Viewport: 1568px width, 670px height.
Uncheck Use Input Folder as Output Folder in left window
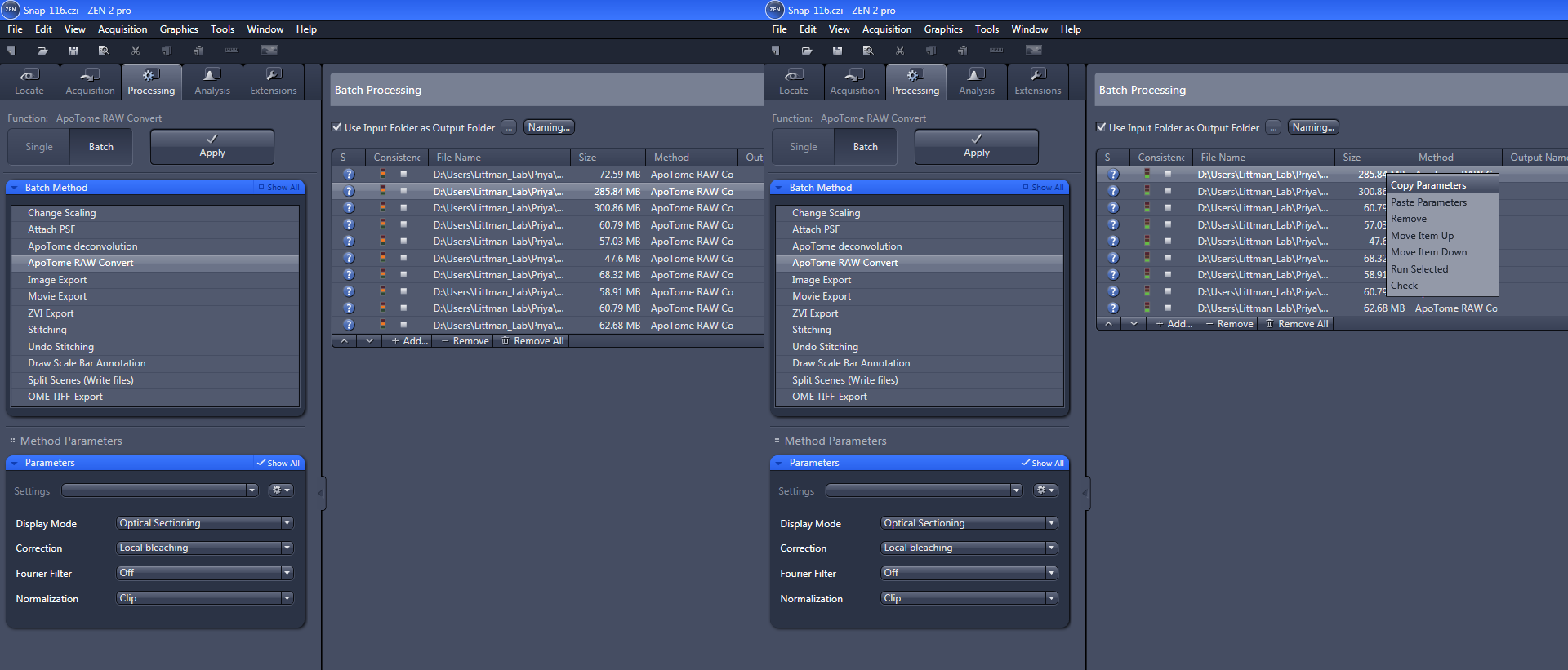coord(336,127)
